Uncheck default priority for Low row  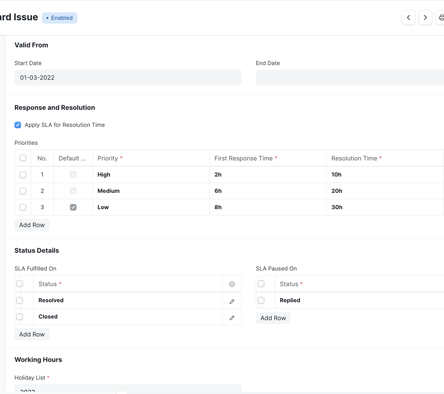point(73,207)
